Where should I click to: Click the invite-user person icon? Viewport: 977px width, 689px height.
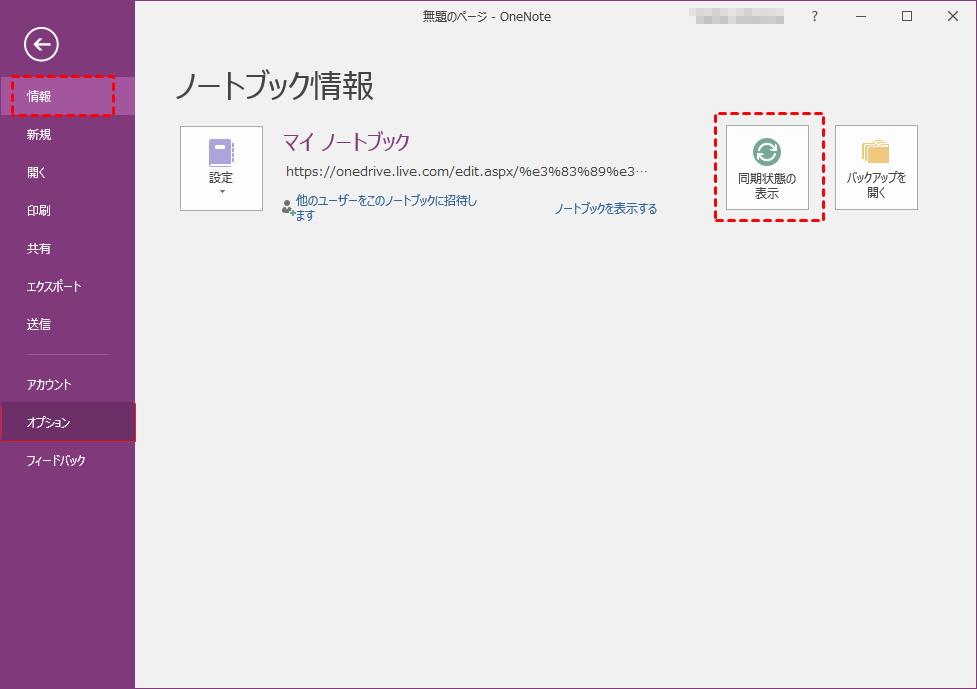click(x=288, y=208)
